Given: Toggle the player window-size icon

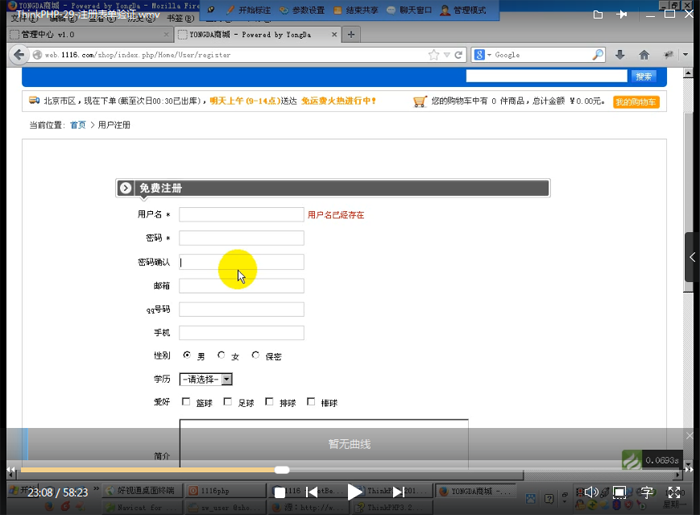Looking at the screenshot, I should pos(619,492).
